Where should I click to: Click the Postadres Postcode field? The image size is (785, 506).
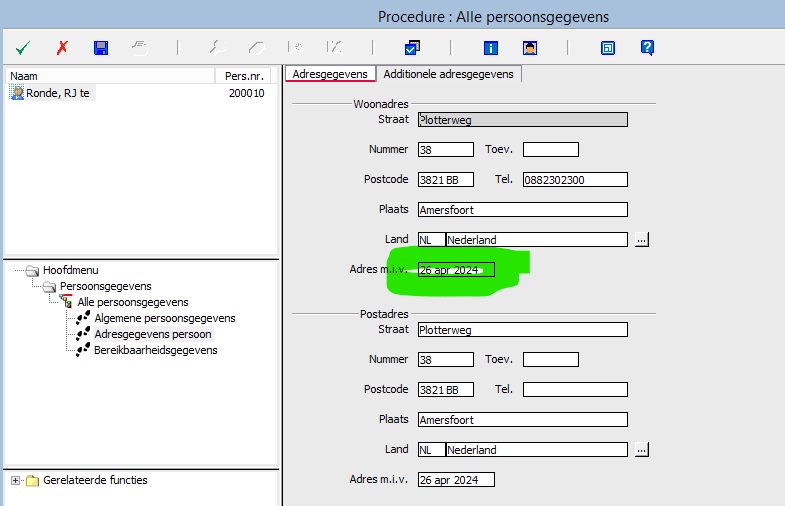446,390
